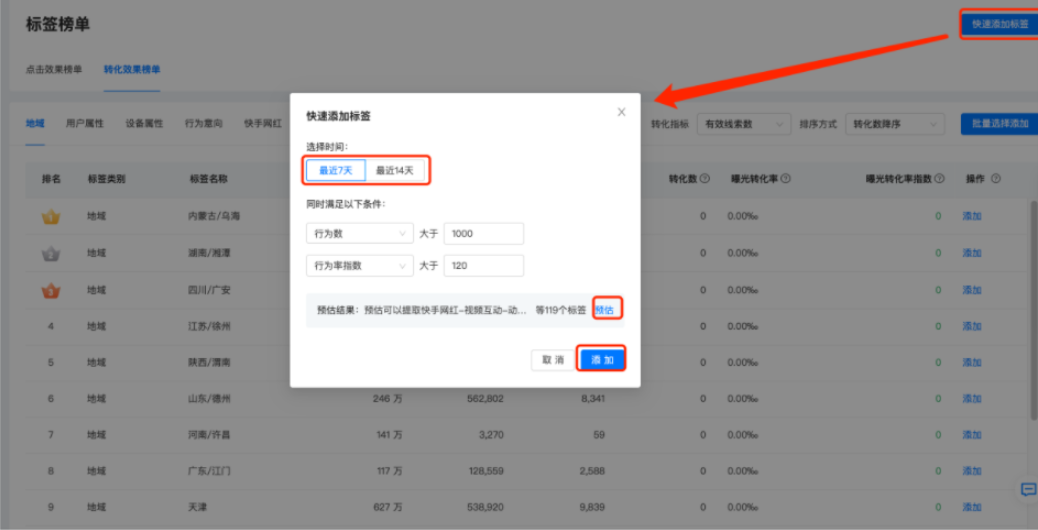The width and height of the screenshot is (1038, 530).
Task: Click the table's vertical scrollbar
Action: tap(1033, 308)
